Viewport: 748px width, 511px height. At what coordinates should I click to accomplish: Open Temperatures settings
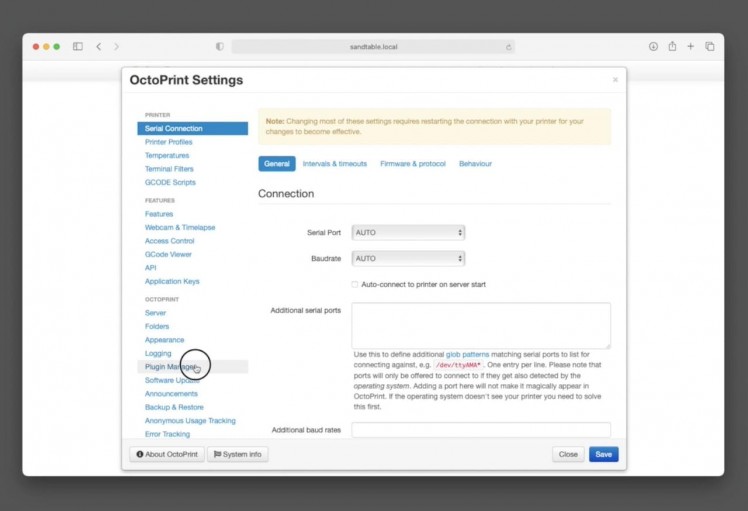tap(167, 156)
